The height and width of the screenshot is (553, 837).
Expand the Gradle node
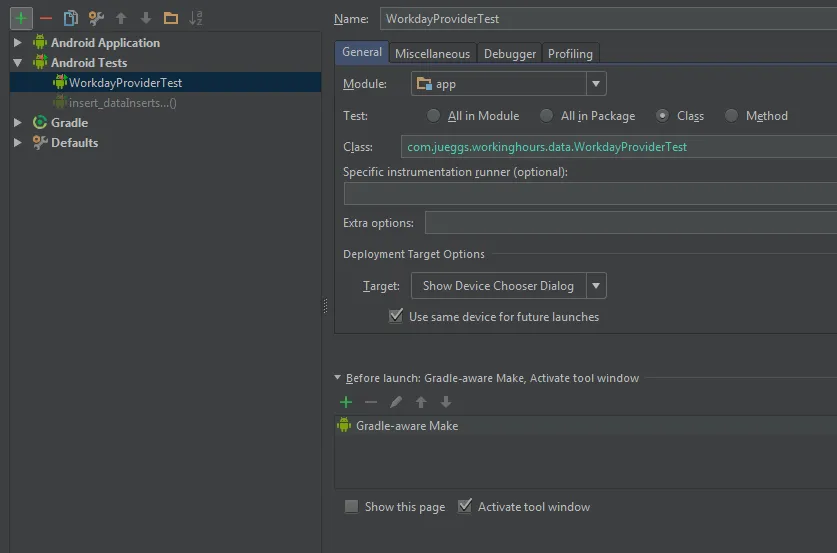[x=18, y=122]
